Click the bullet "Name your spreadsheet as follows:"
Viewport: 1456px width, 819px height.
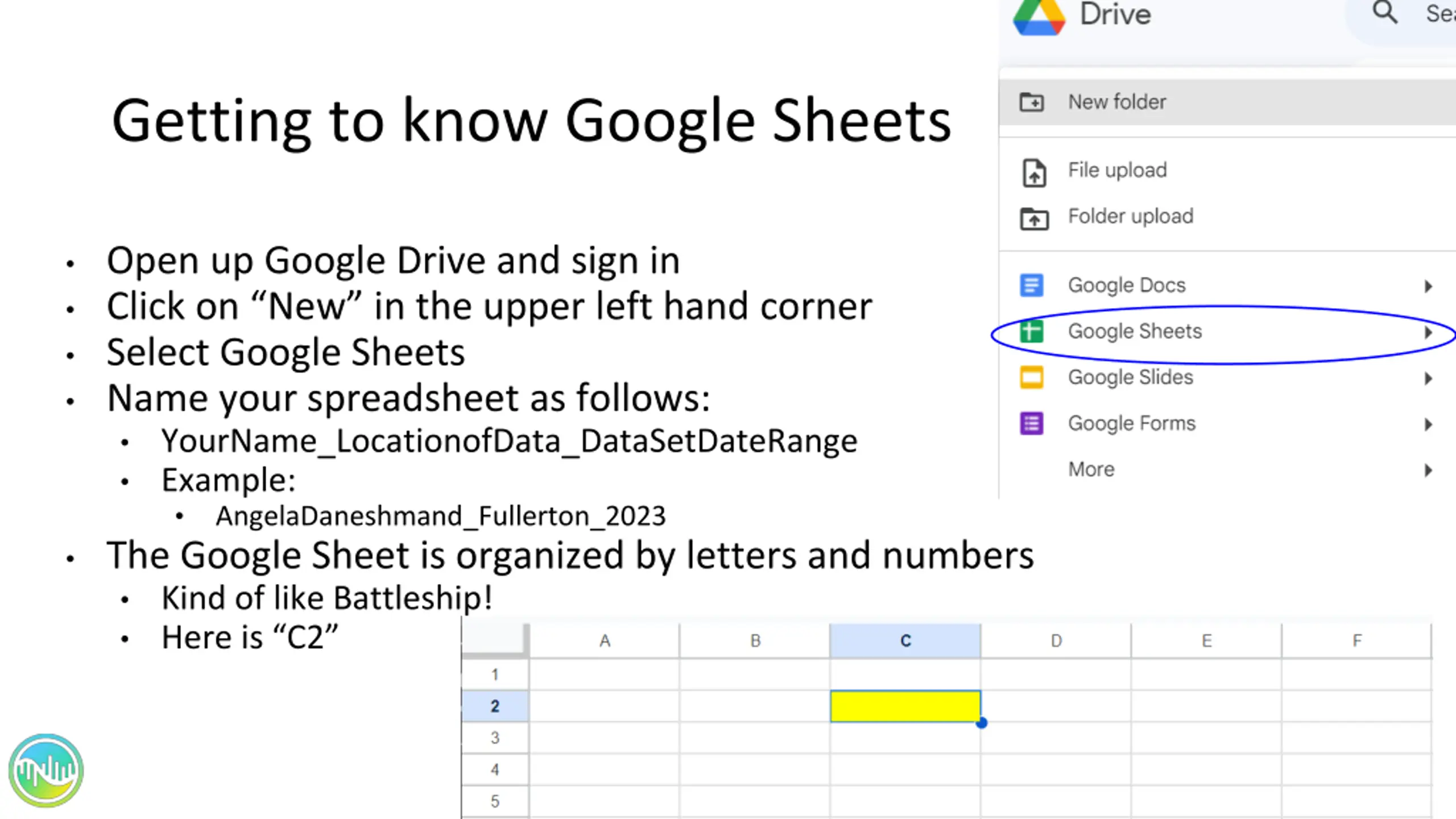tap(408, 398)
